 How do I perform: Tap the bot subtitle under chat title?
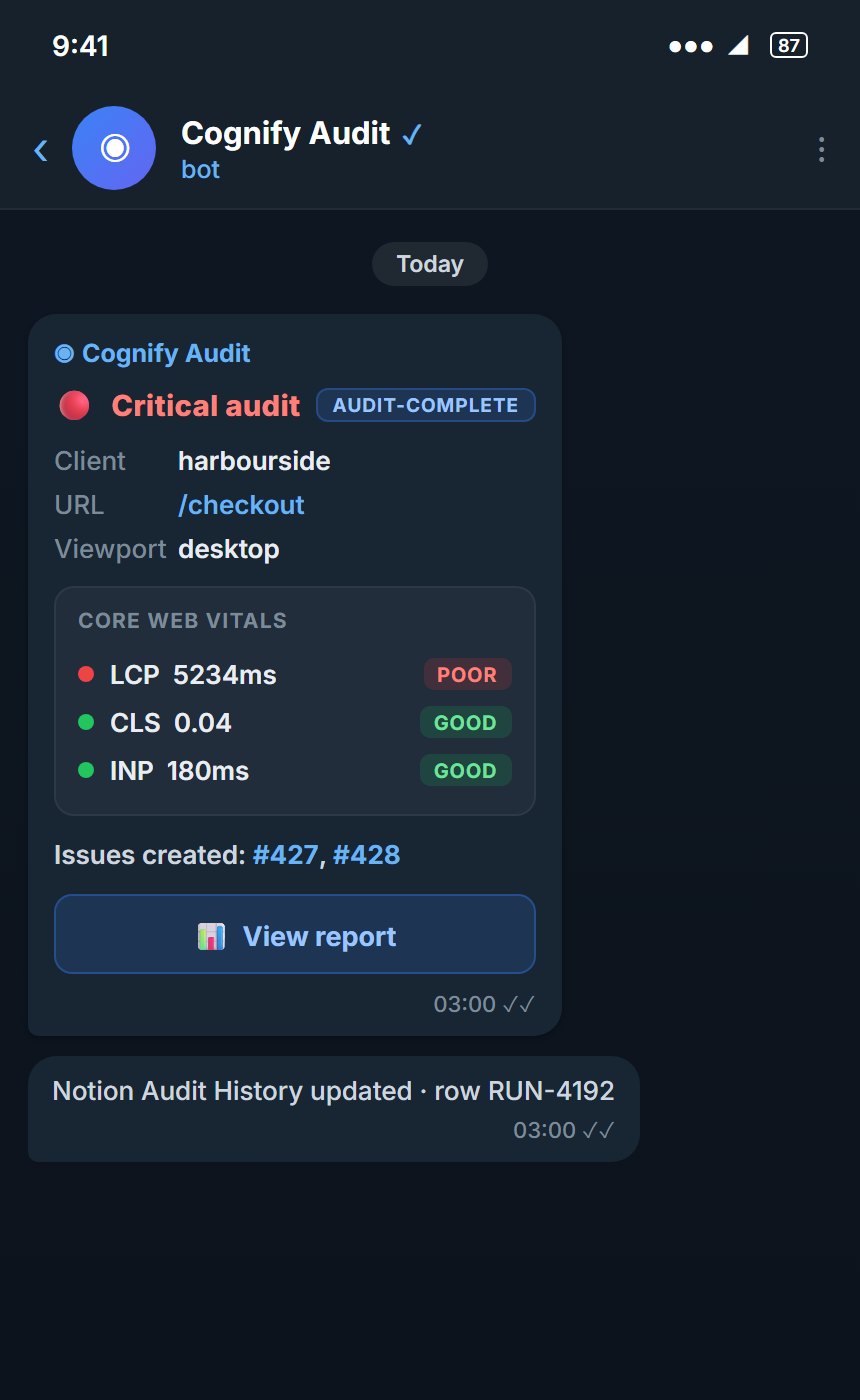tap(200, 169)
